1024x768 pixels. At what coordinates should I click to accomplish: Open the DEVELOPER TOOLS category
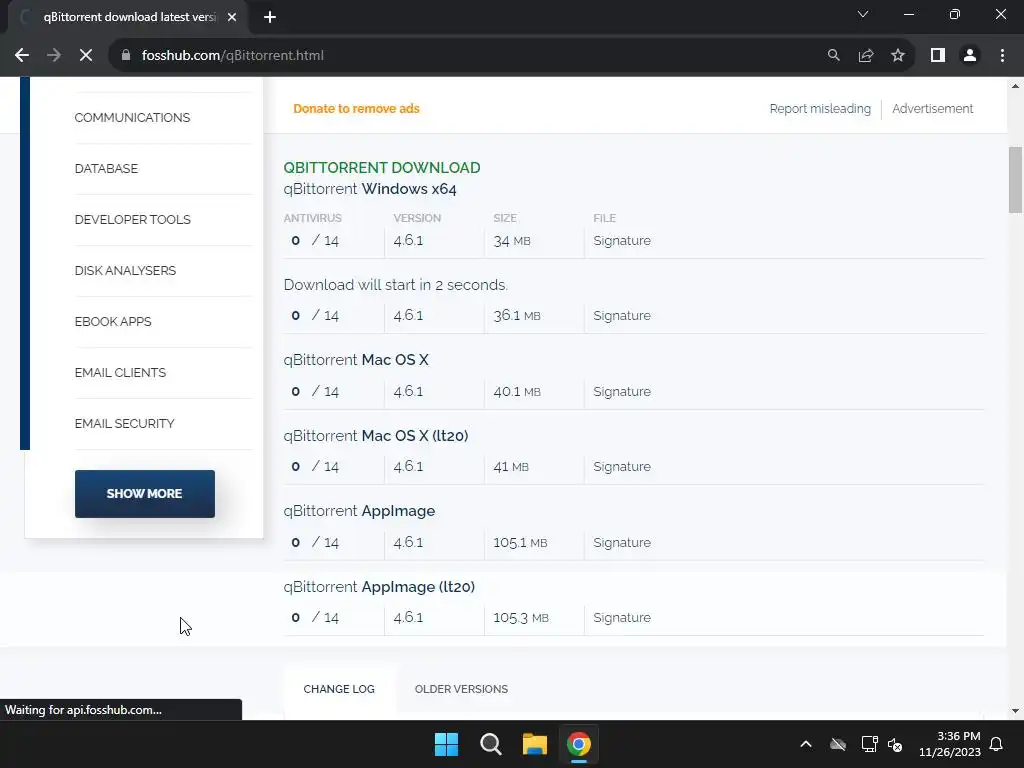(x=133, y=219)
